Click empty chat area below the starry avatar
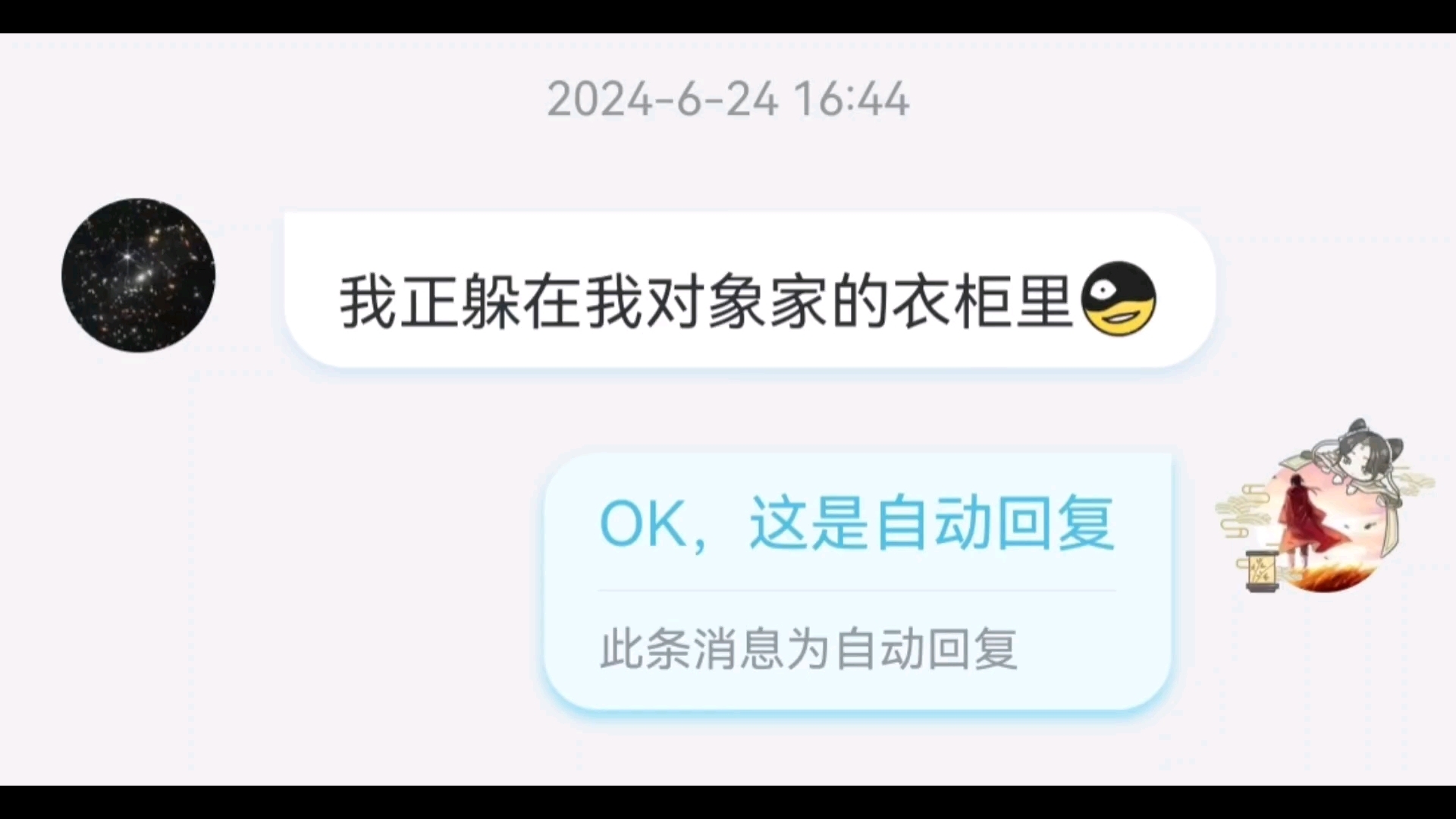Screen dimensions: 1456x819 pos(138,569)
